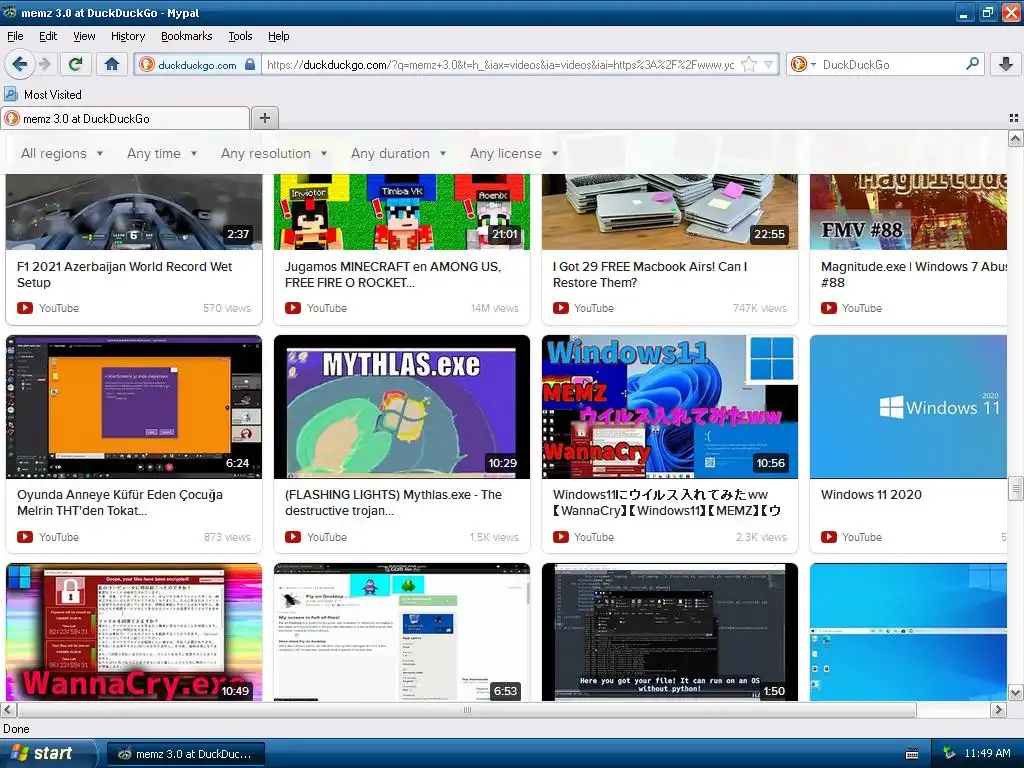Open the File menu
1024x768 pixels.
click(15, 36)
